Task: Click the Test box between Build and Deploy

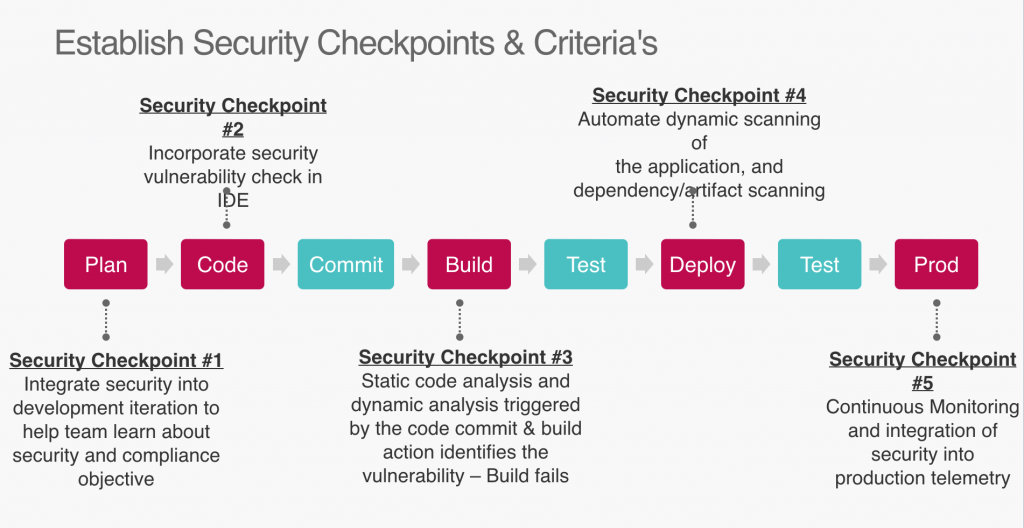Action: pyautogui.click(x=586, y=265)
